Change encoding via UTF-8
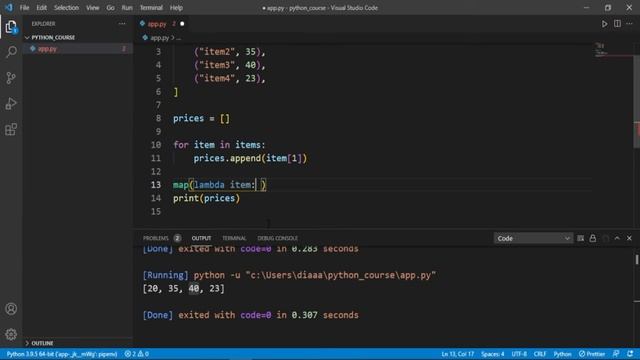640x360 pixels. click(519, 354)
